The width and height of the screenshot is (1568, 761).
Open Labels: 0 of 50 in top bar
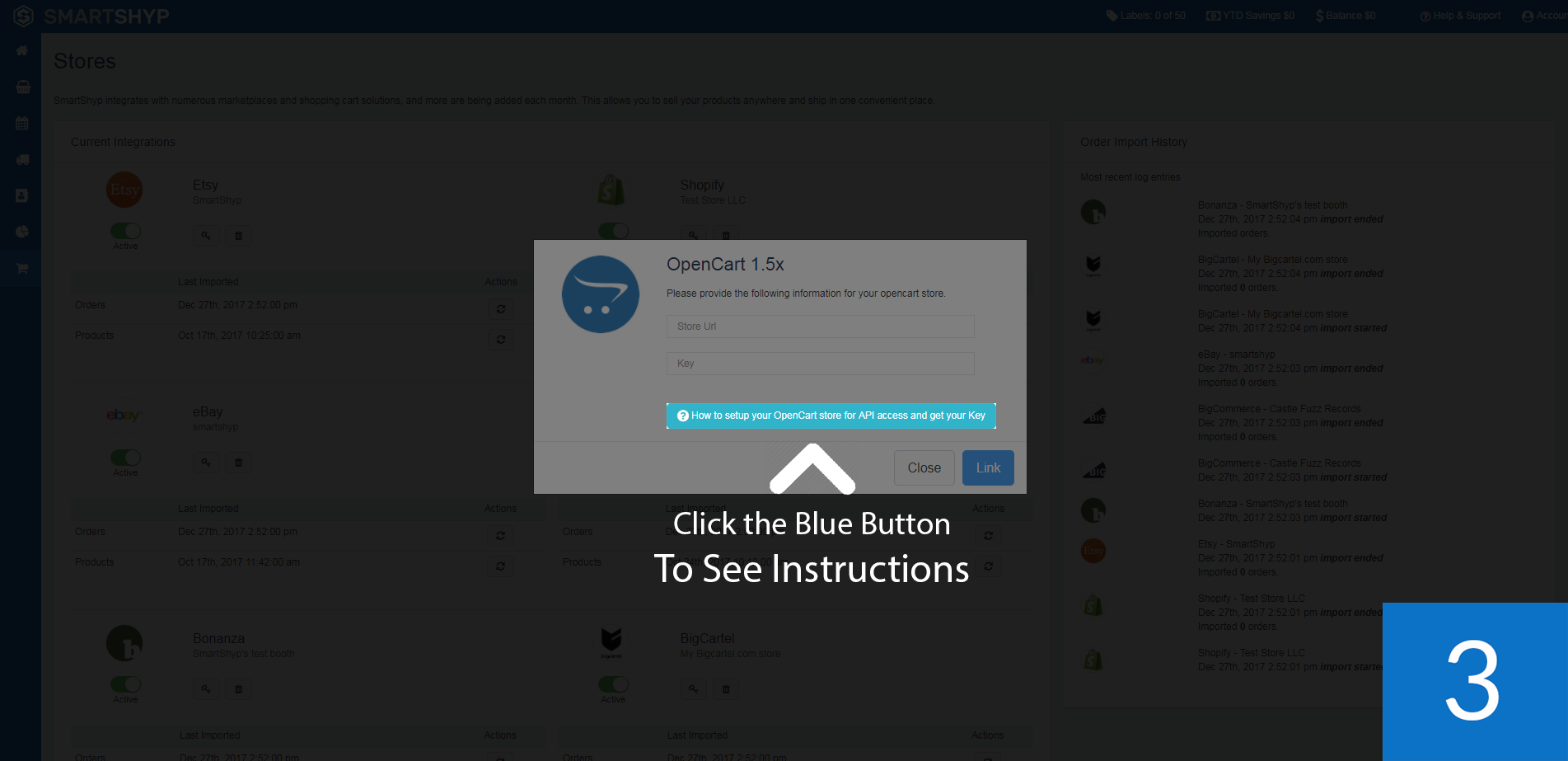tap(1145, 16)
